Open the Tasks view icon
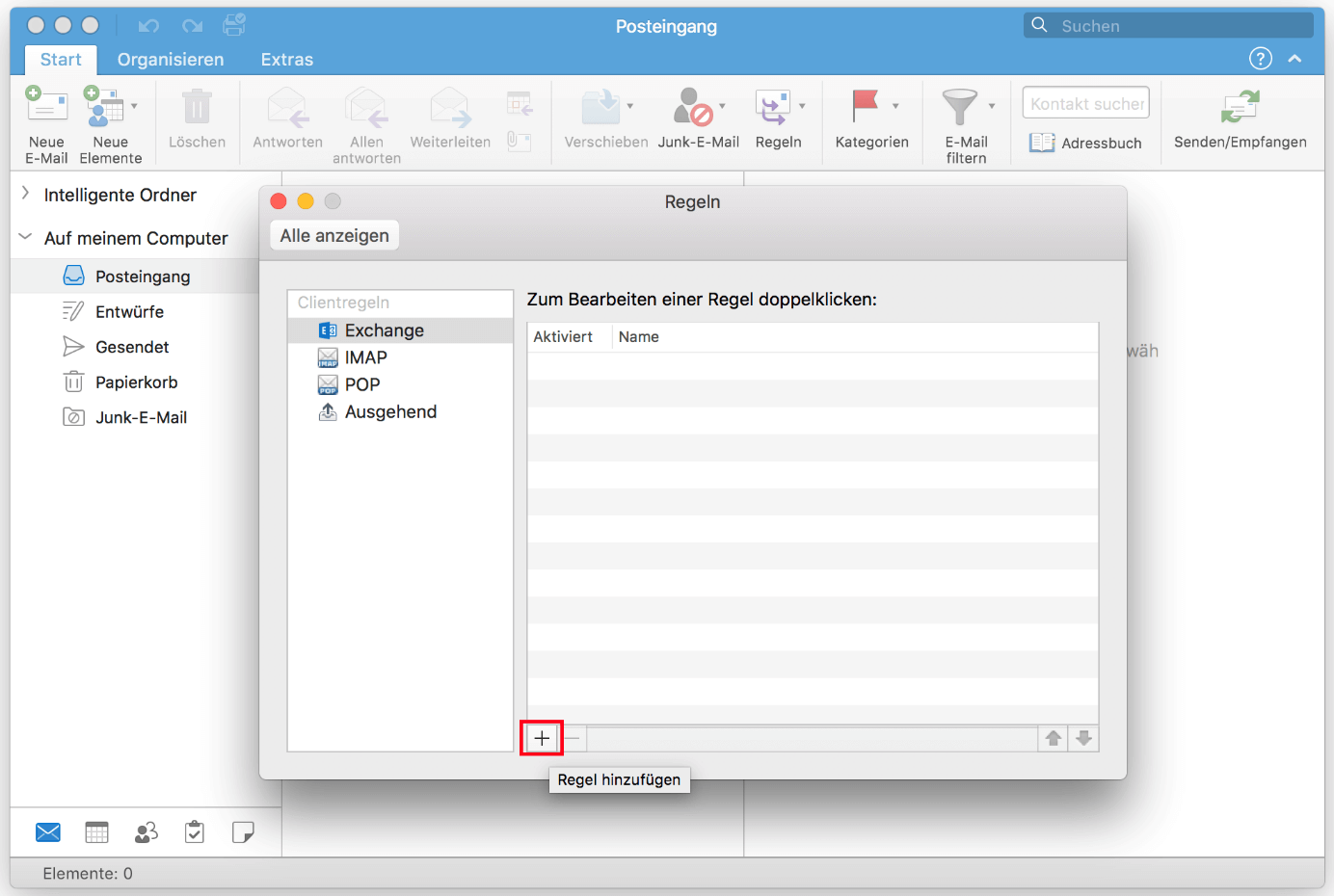Viewport: 1334px width, 896px height. click(195, 832)
